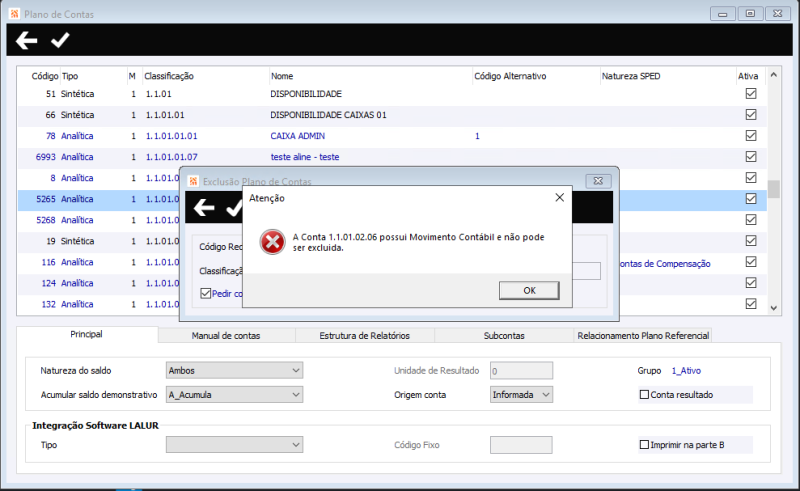Screen dimensions: 800x491
Task: Click the Código Fixo input field
Action: click(521, 445)
